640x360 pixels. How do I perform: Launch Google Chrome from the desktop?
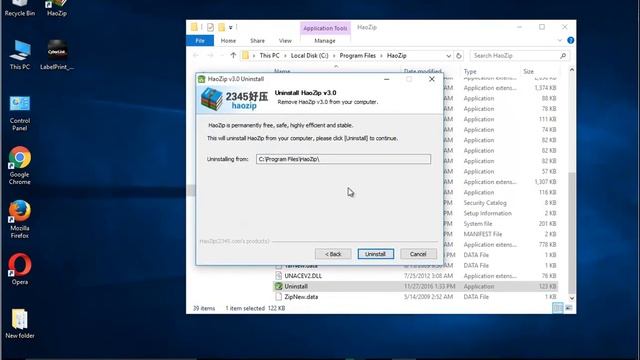pyautogui.click(x=20, y=165)
